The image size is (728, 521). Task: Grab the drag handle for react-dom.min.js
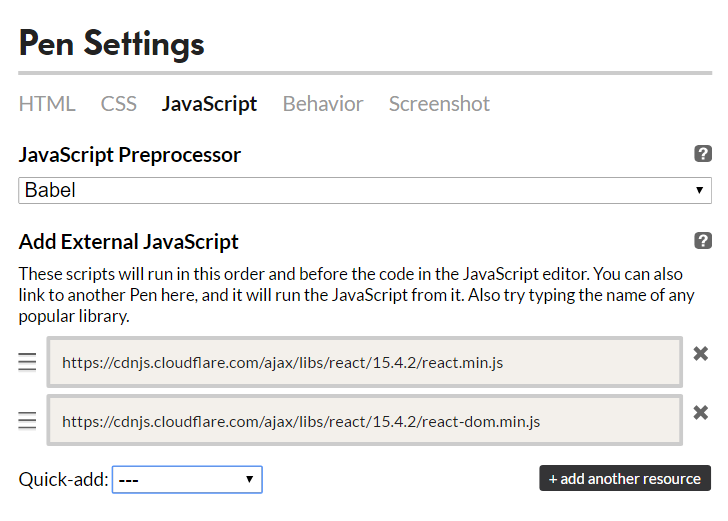(28, 421)
